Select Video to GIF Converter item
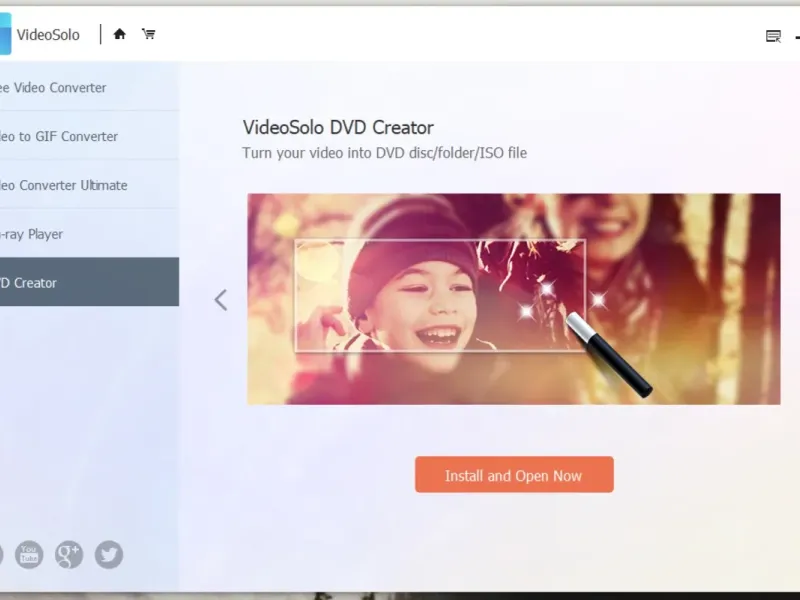The image size is (800, 600). coord(89,136)
